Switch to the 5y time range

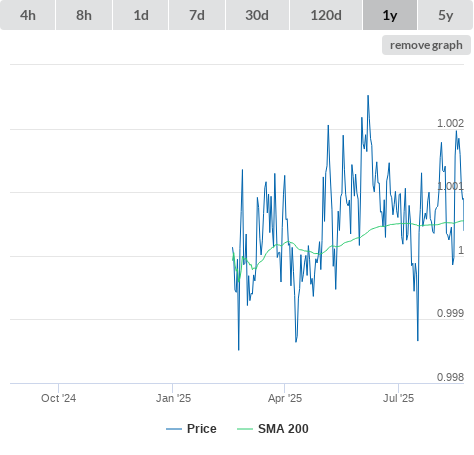[x=446, y=15]
